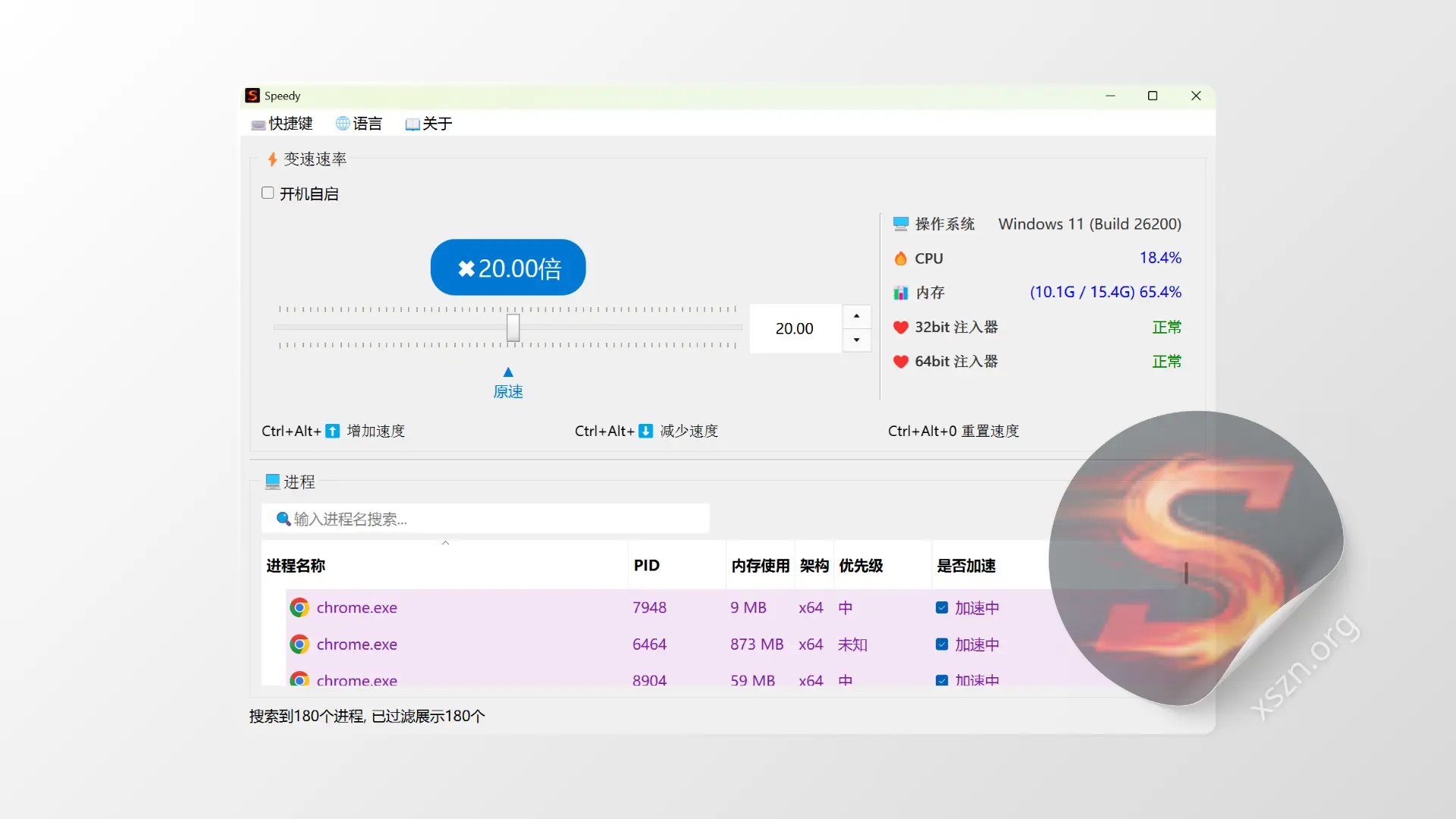
Task: Uncheck 加速中 for chrome.exe PID 8904
Action: coord(943,680)
